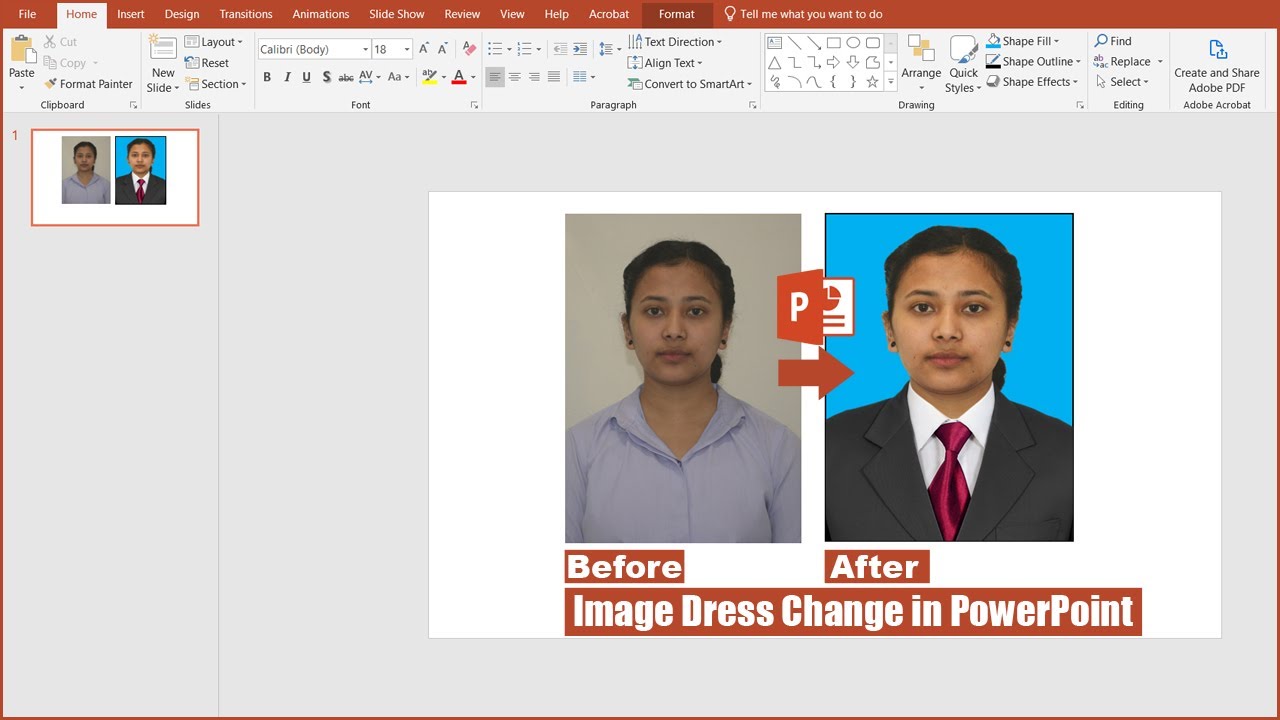Select the left brace shape
This screenshot has width=1280, height=720.
[833, 82]
